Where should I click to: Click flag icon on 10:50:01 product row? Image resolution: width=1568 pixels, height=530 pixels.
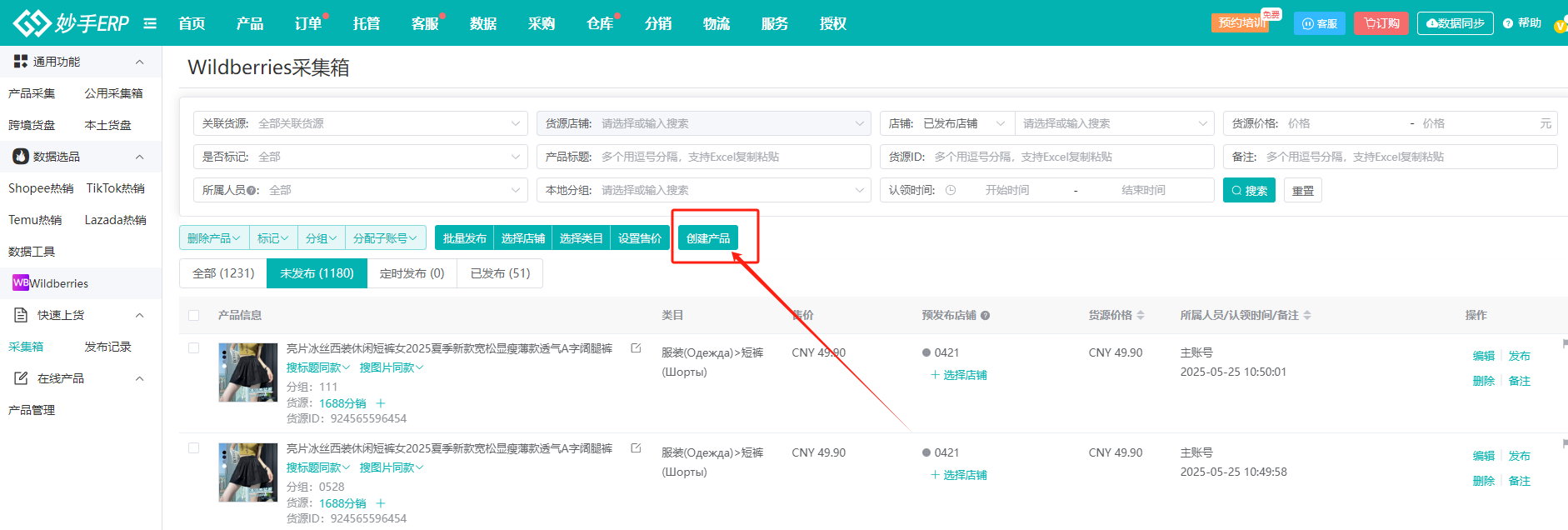(x=1565, y=343)
